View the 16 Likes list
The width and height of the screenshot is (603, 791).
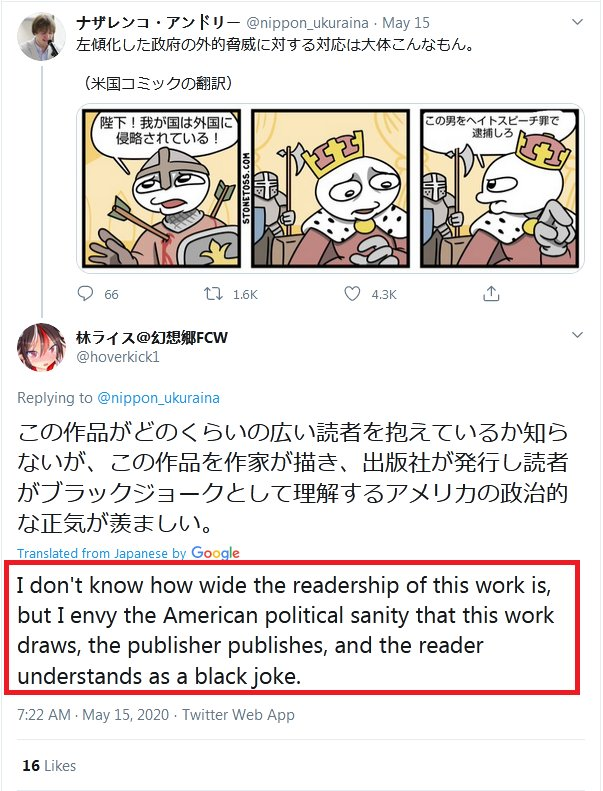(x=49, y=766)
